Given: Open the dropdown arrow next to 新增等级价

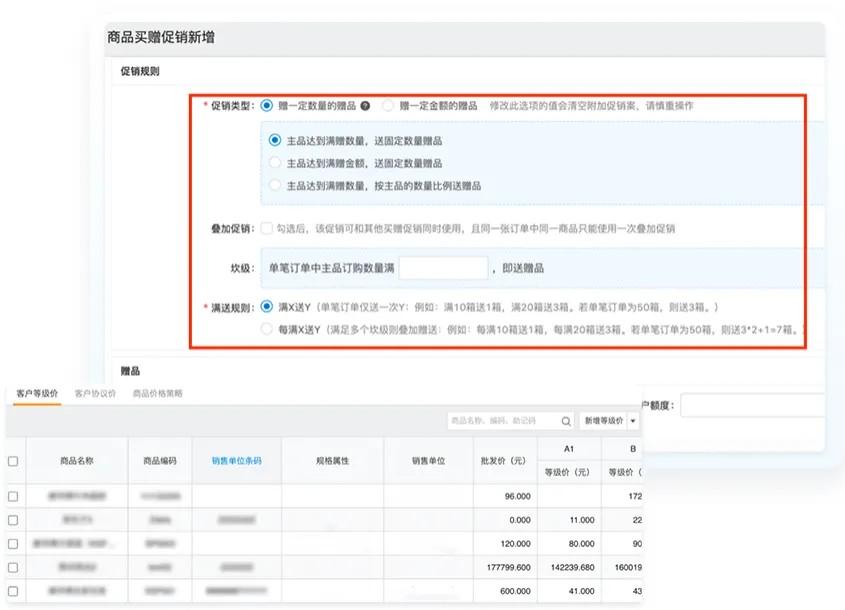Looking at the screenshot, I should pyautogui.click(x=633, y=421).
